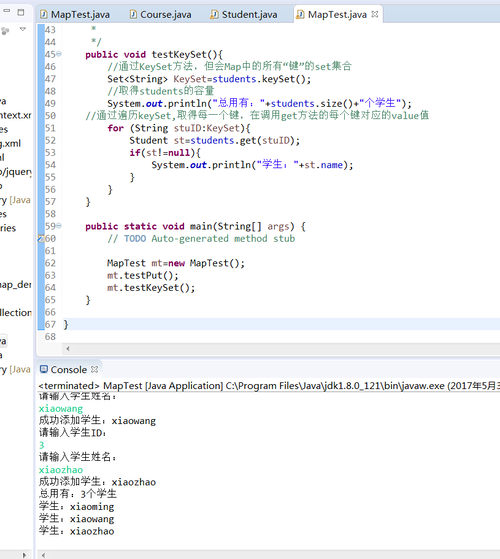Viewport: 500px width, 559px height.
Task: Open the Course.java editor tab
Action: (x=160, y=14)
